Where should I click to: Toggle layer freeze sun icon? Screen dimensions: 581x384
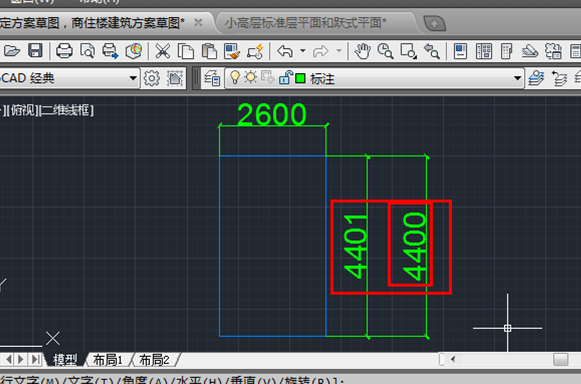(x=250, y=77)
